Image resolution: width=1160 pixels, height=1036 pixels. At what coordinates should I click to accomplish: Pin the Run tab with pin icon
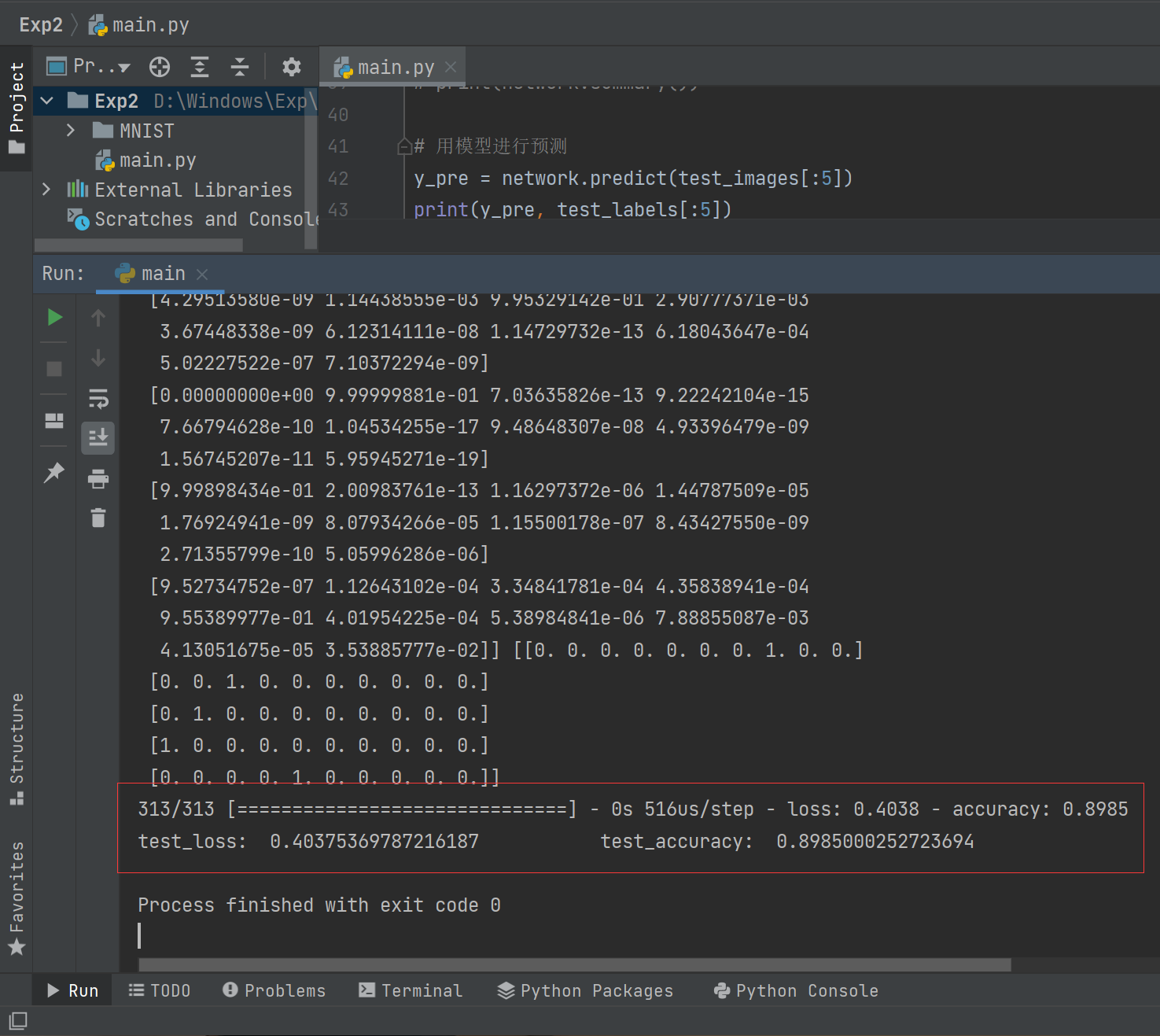[x=54, y=473]
